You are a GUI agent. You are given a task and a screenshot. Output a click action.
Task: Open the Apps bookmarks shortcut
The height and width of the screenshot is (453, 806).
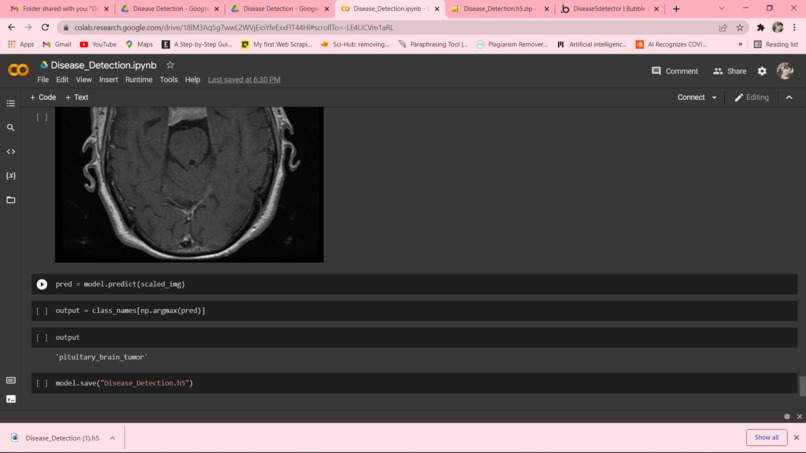point(21,45)
